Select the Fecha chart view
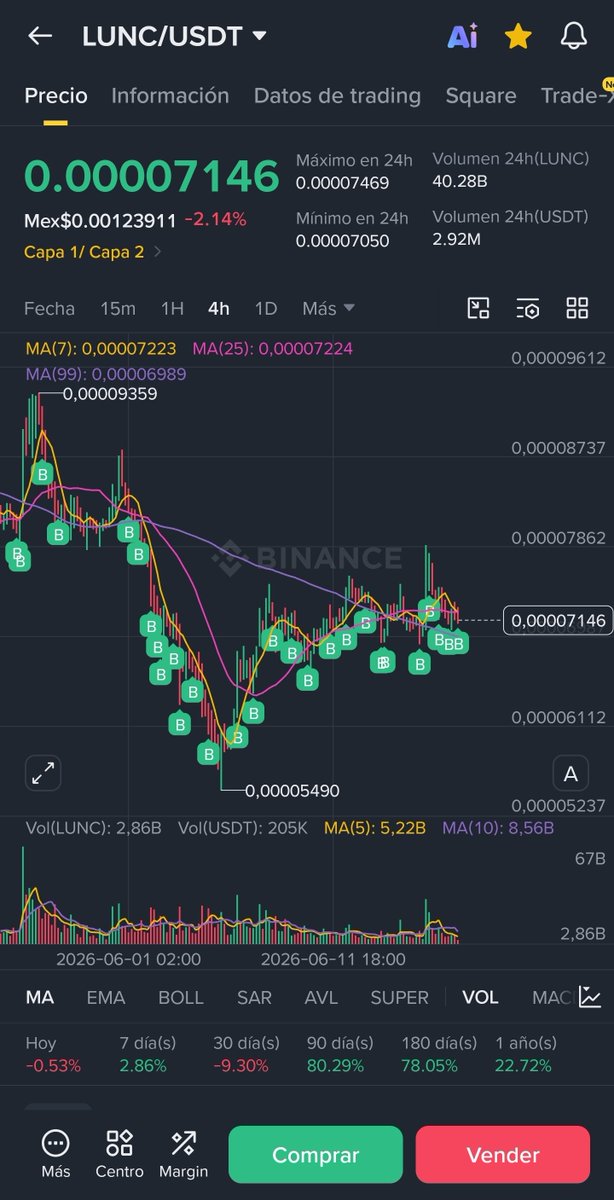The height and width of the screenshot is (1200, 614). coord(50,308)
